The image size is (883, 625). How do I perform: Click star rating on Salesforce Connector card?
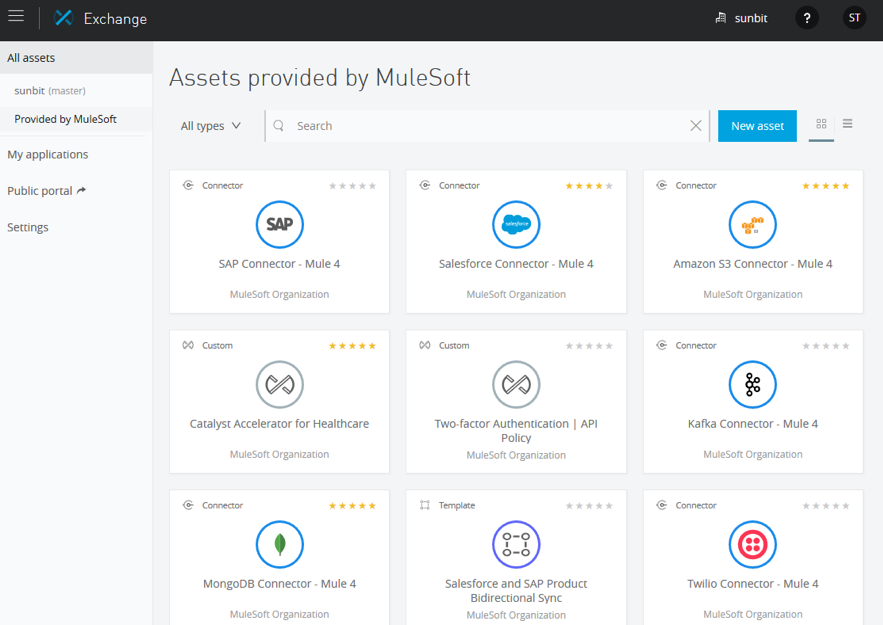pyautogui.click(x=589, y=186)
